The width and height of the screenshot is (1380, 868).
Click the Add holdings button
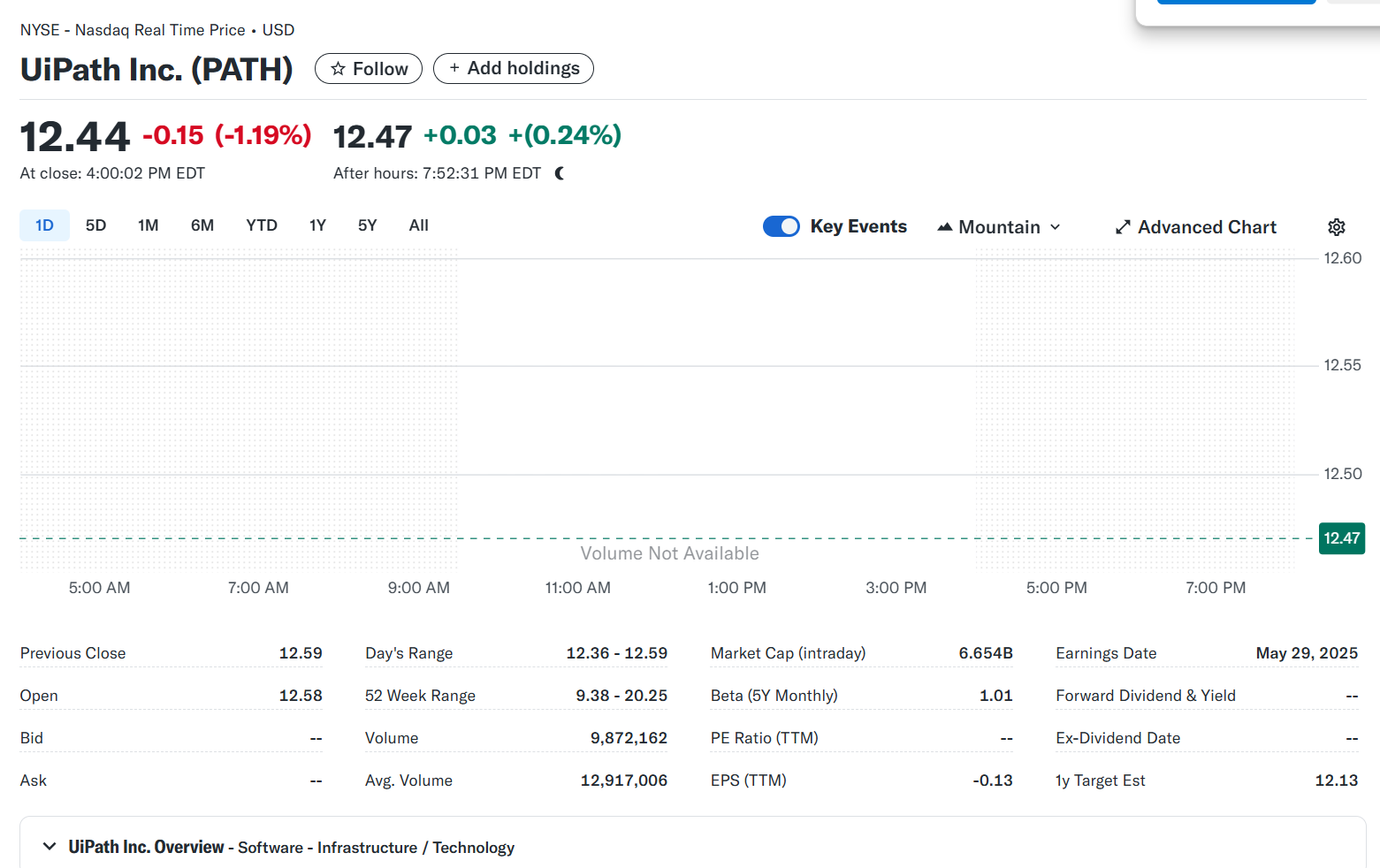click(514, 68)
